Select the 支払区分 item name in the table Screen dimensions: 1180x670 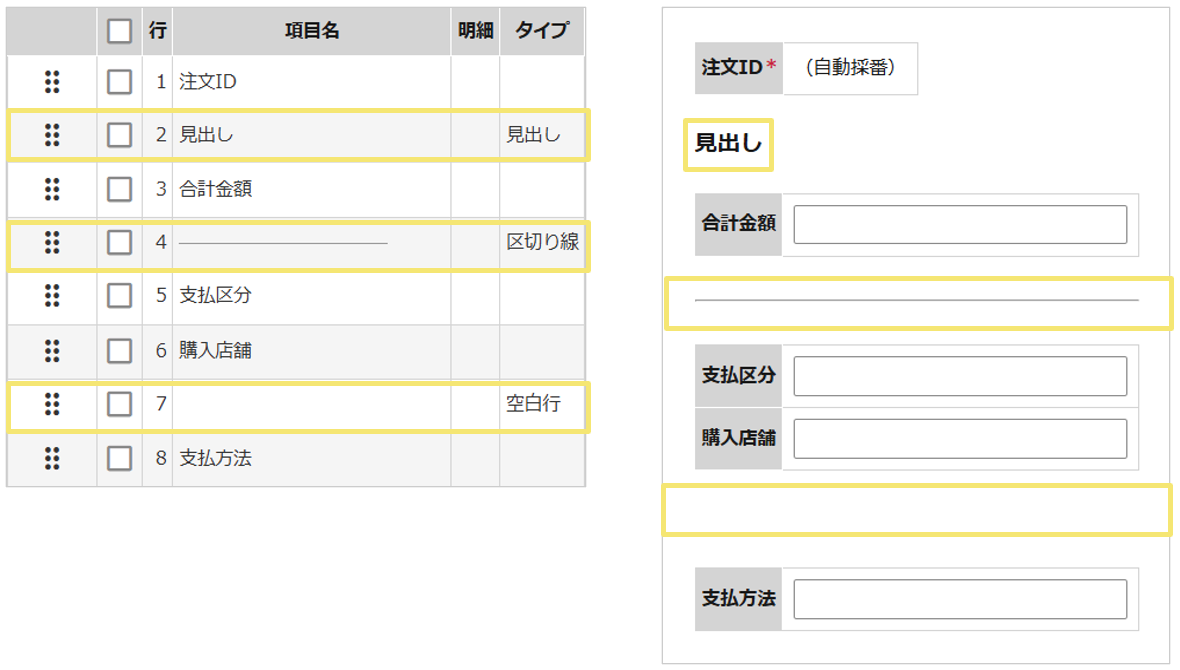point(215,296)
